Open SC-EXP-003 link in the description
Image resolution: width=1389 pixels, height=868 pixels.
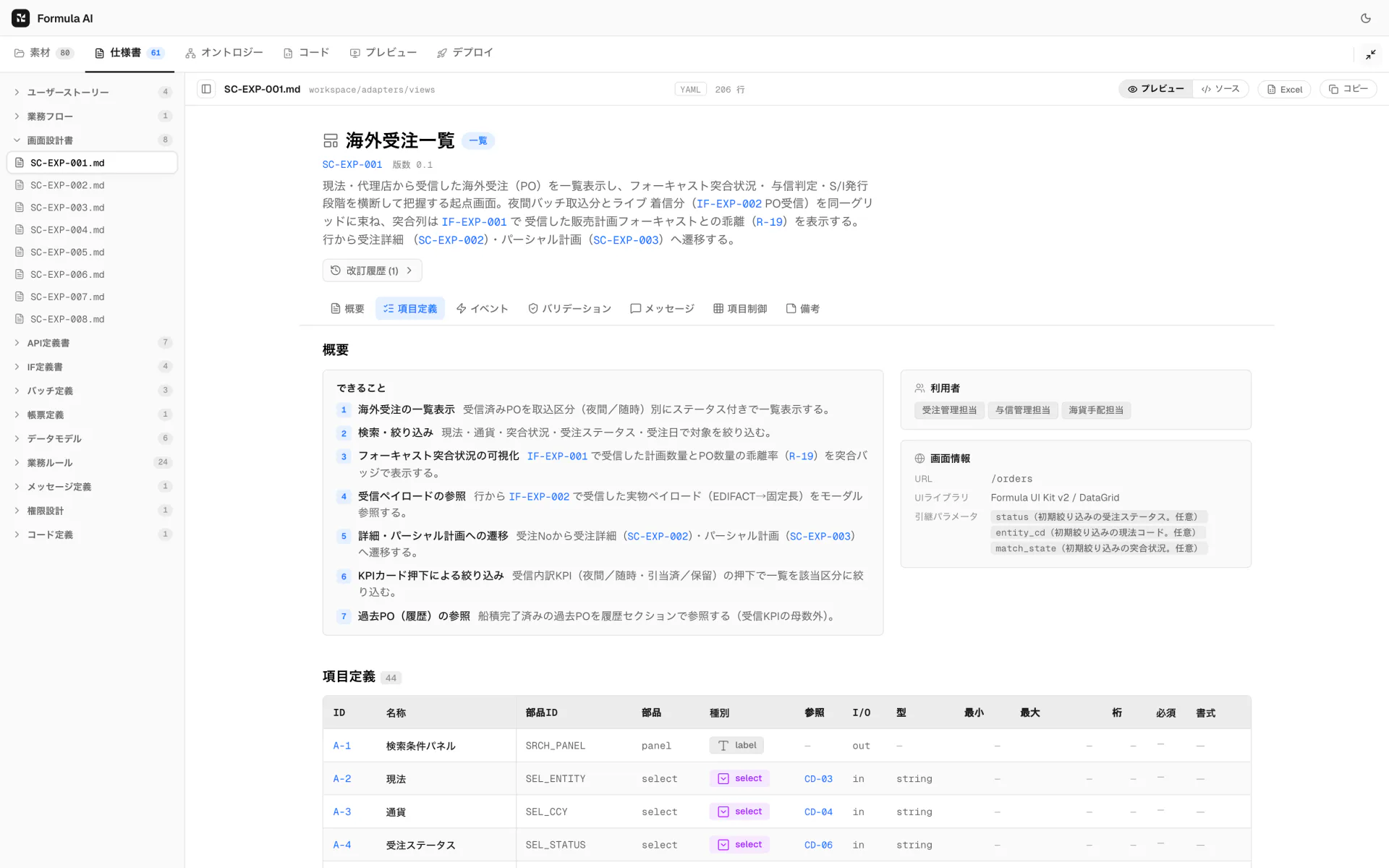click(x=626, y=240)
